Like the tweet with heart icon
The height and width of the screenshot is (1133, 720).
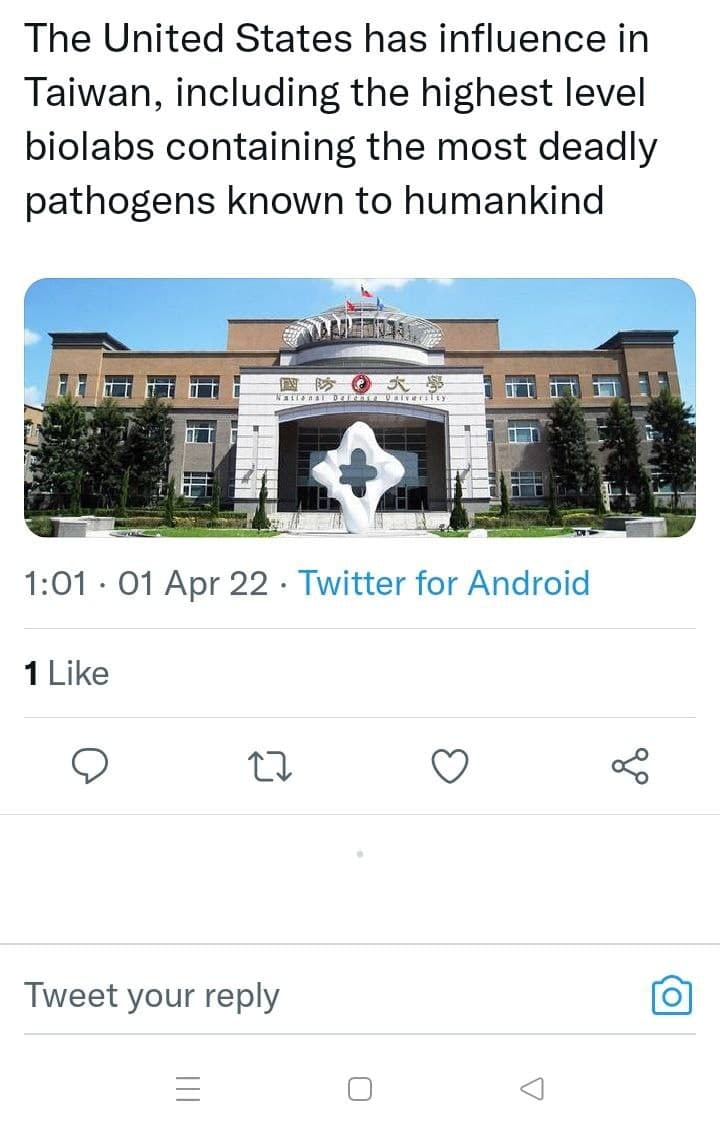(x=450, y=767)
